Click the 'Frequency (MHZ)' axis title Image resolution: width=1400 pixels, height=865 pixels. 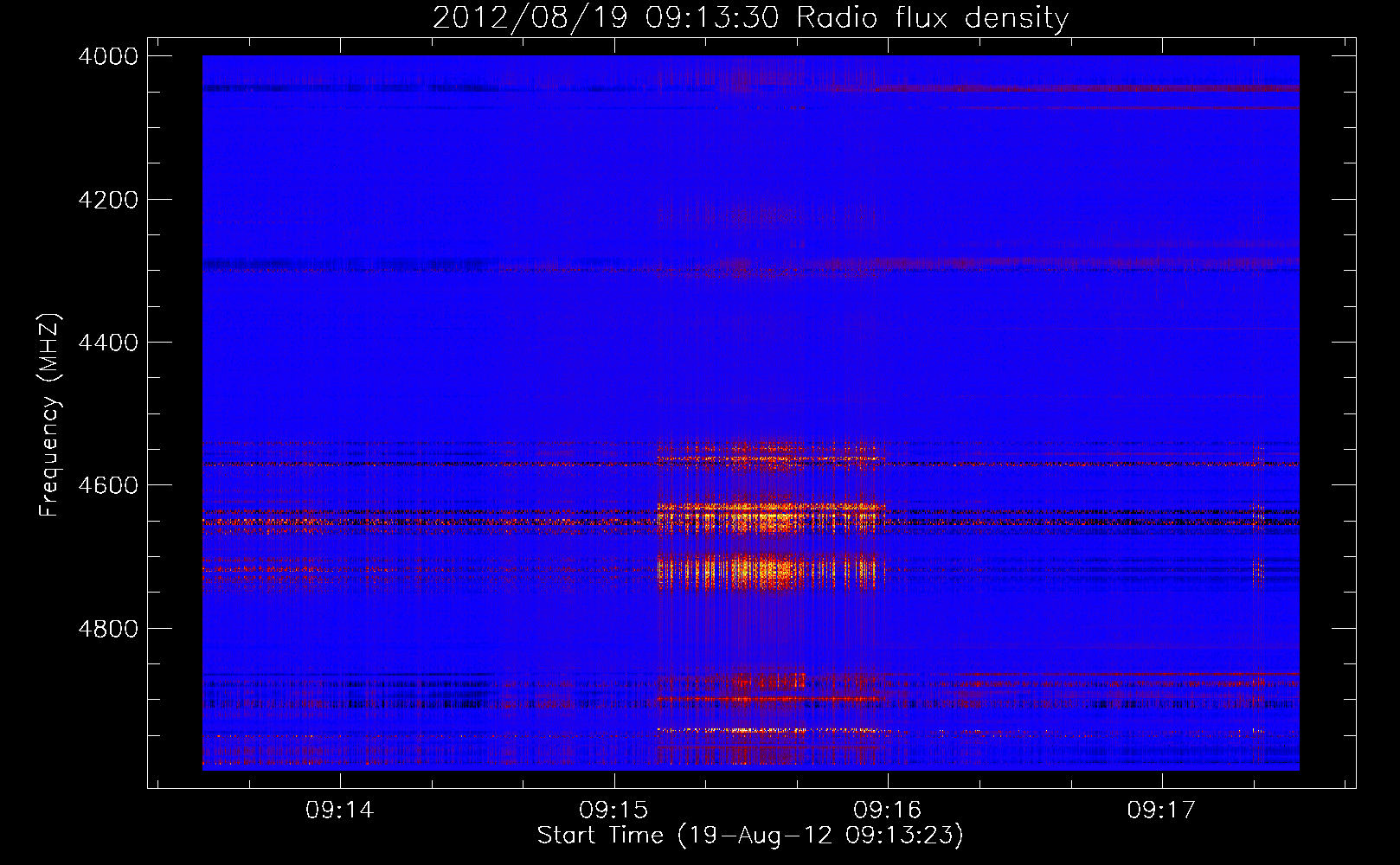50,415
